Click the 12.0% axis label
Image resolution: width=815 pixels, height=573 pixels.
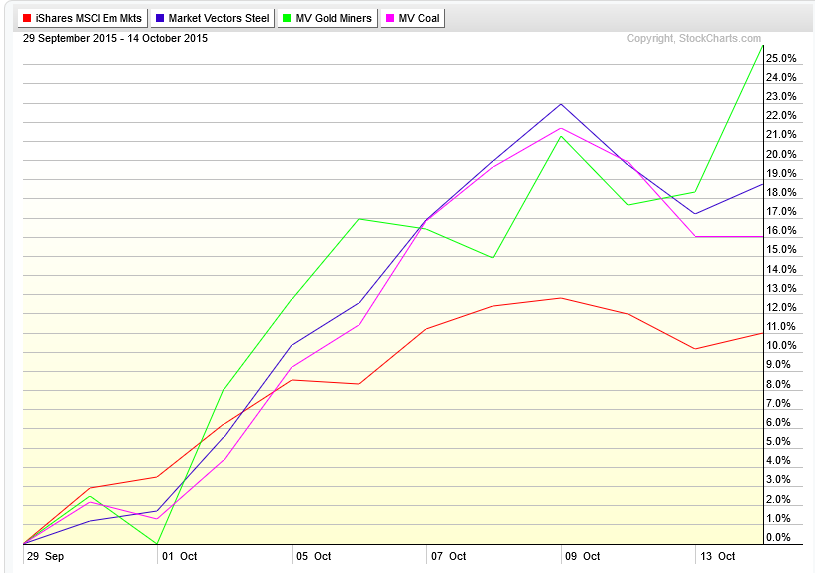(x=781, y=307)
